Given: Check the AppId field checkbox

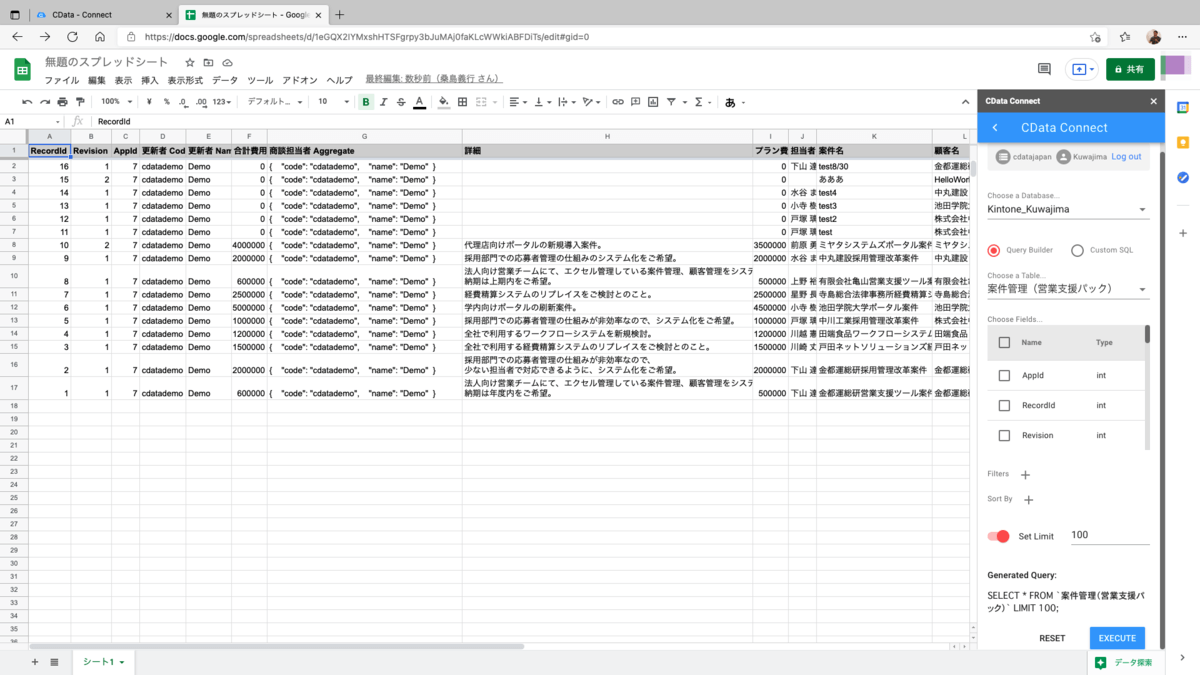Looking at the screenshot, I should point(1005,376).
